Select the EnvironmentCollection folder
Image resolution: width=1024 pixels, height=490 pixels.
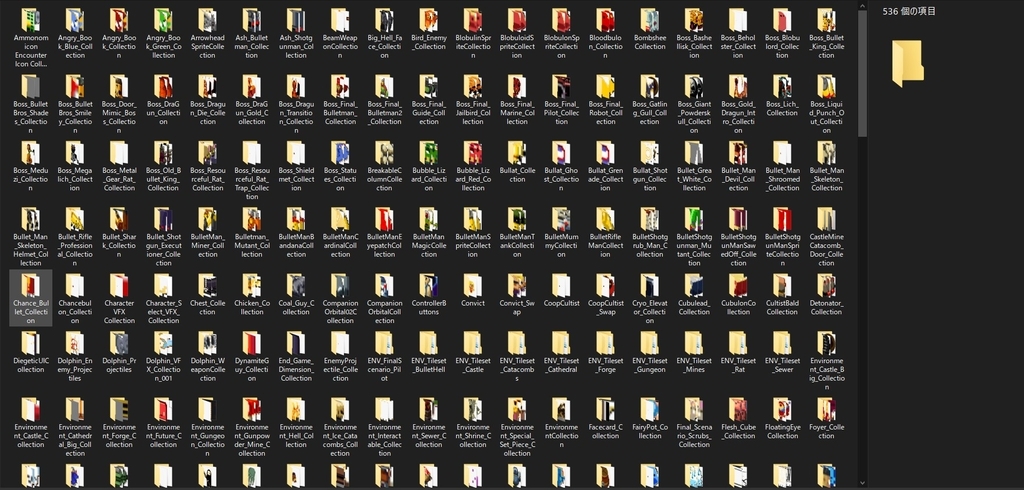coord(561,423)
